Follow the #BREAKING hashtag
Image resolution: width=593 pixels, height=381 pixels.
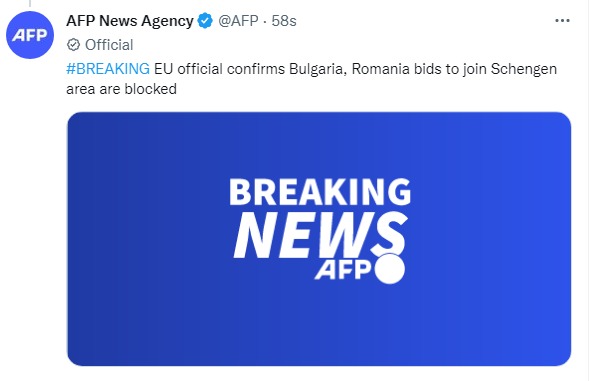108,69
